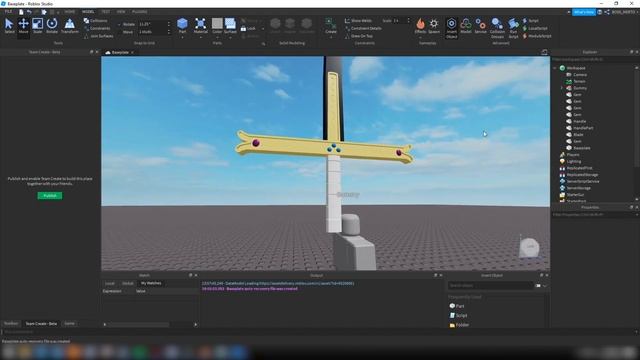640x360 pixels.
Task: Click the new file icon in quick access bar
Action: coord(21,12)
